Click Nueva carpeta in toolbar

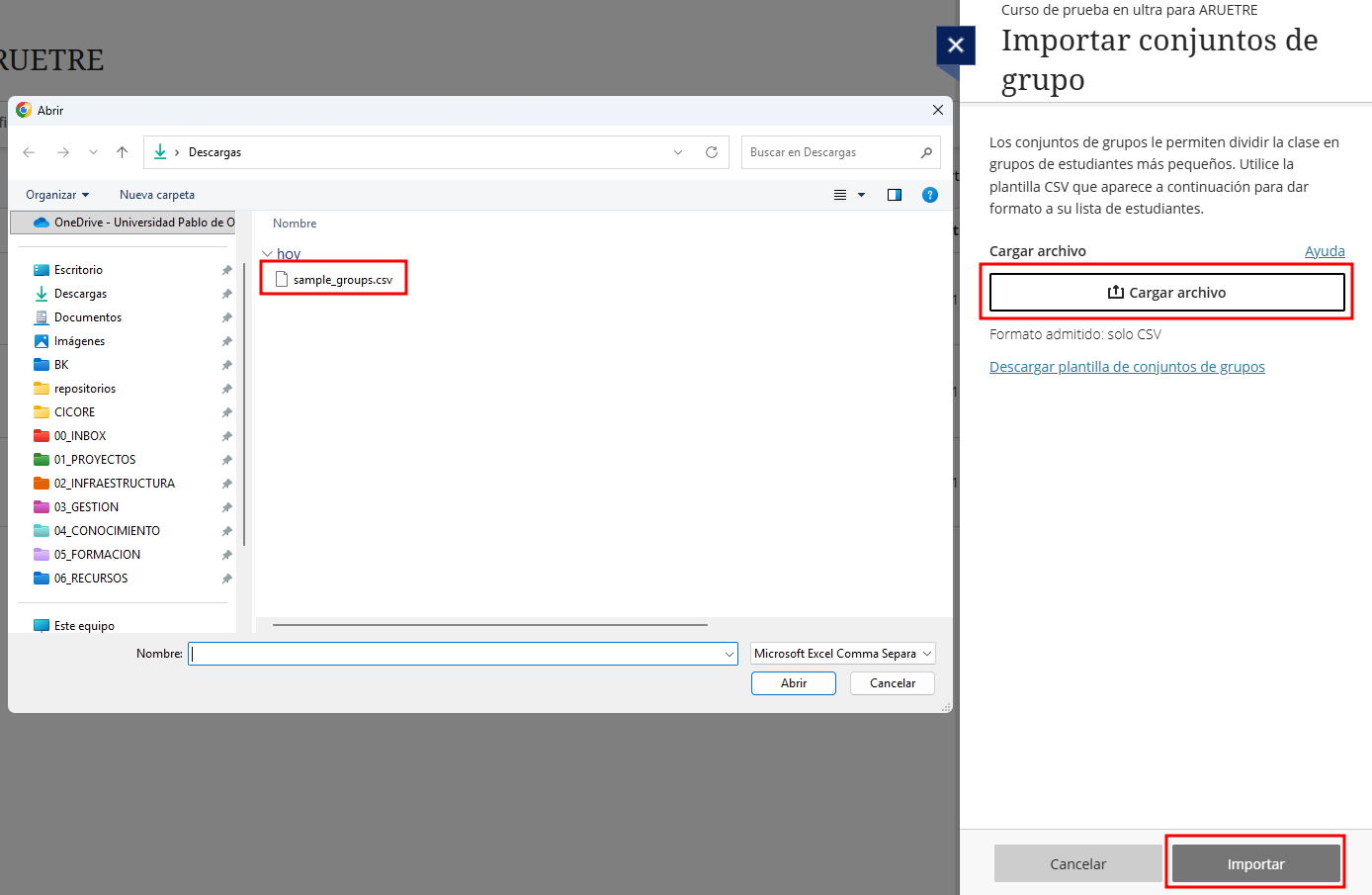point(157,195)
